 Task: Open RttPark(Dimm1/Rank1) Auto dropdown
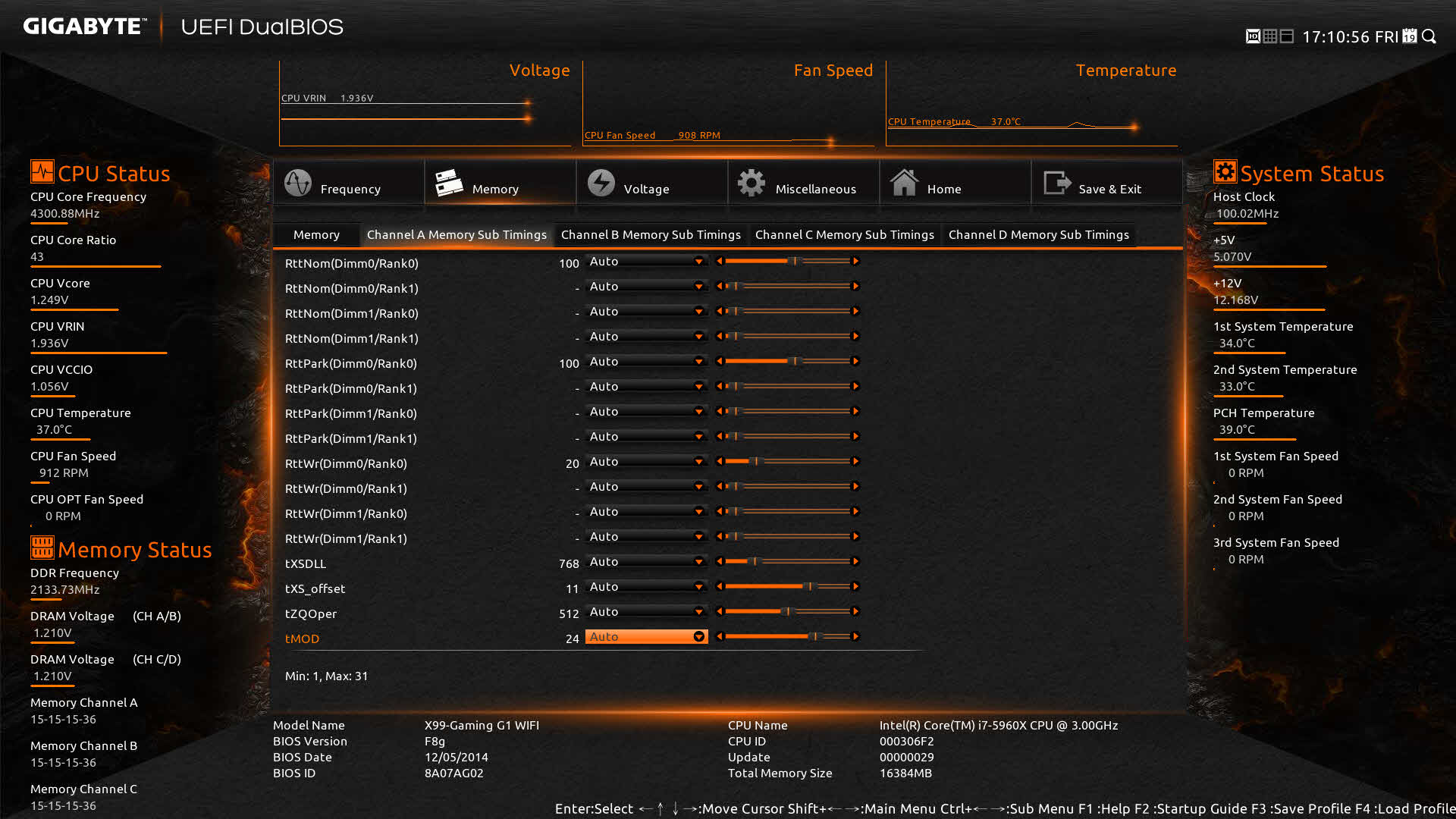[646, 437]
